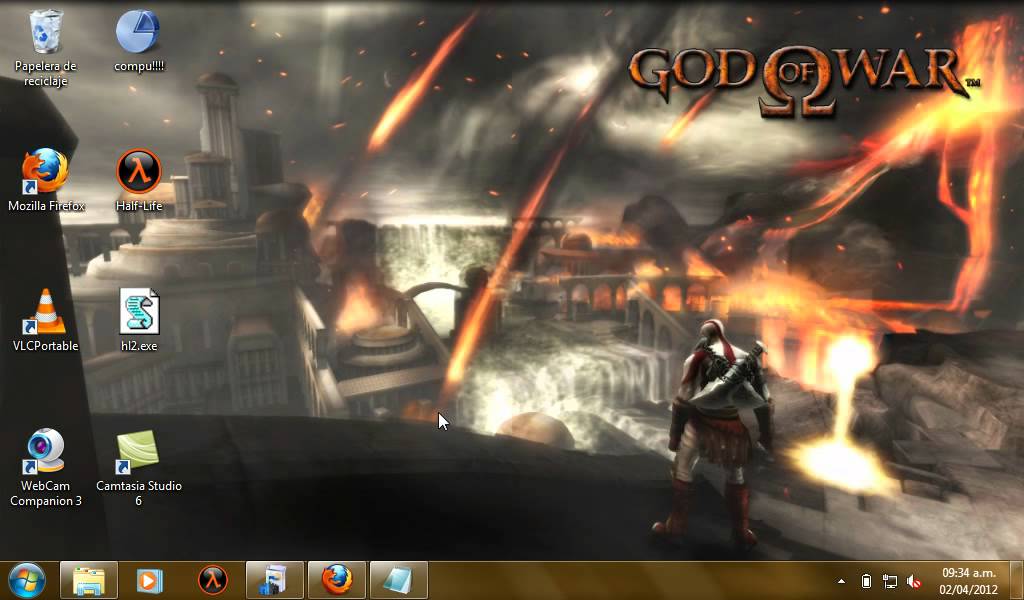The height and width of the screenshot is (600, 1024).
Task: Open Windows Explorer from the taskbar
Action: click(89, 580)
